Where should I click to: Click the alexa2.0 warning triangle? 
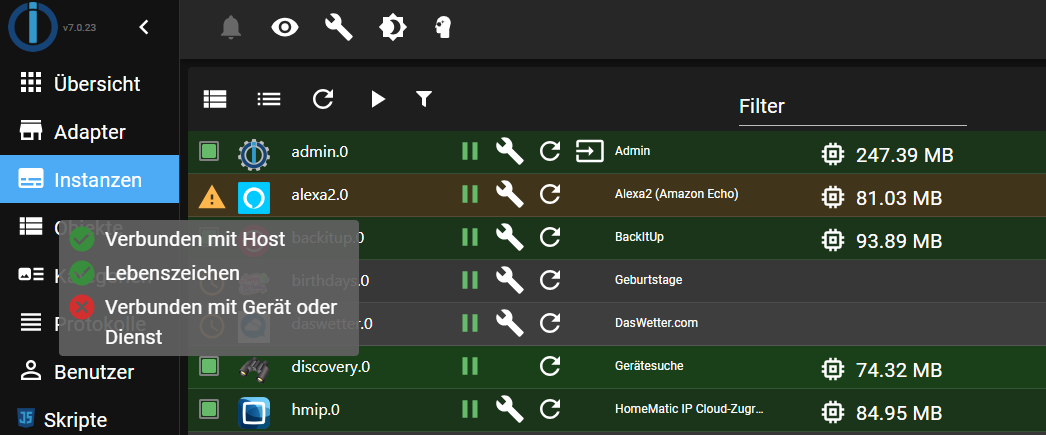(211, 197)
